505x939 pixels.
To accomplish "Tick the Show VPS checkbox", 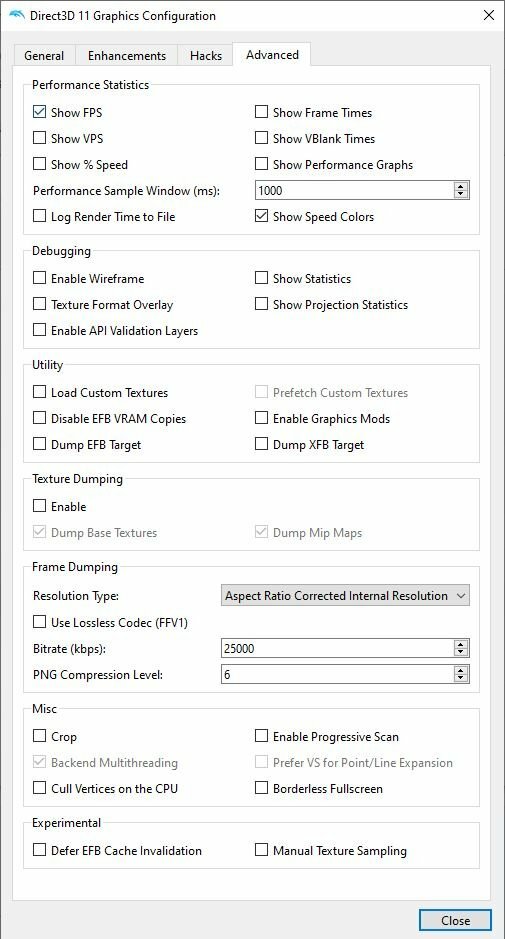I will point(40,138).
